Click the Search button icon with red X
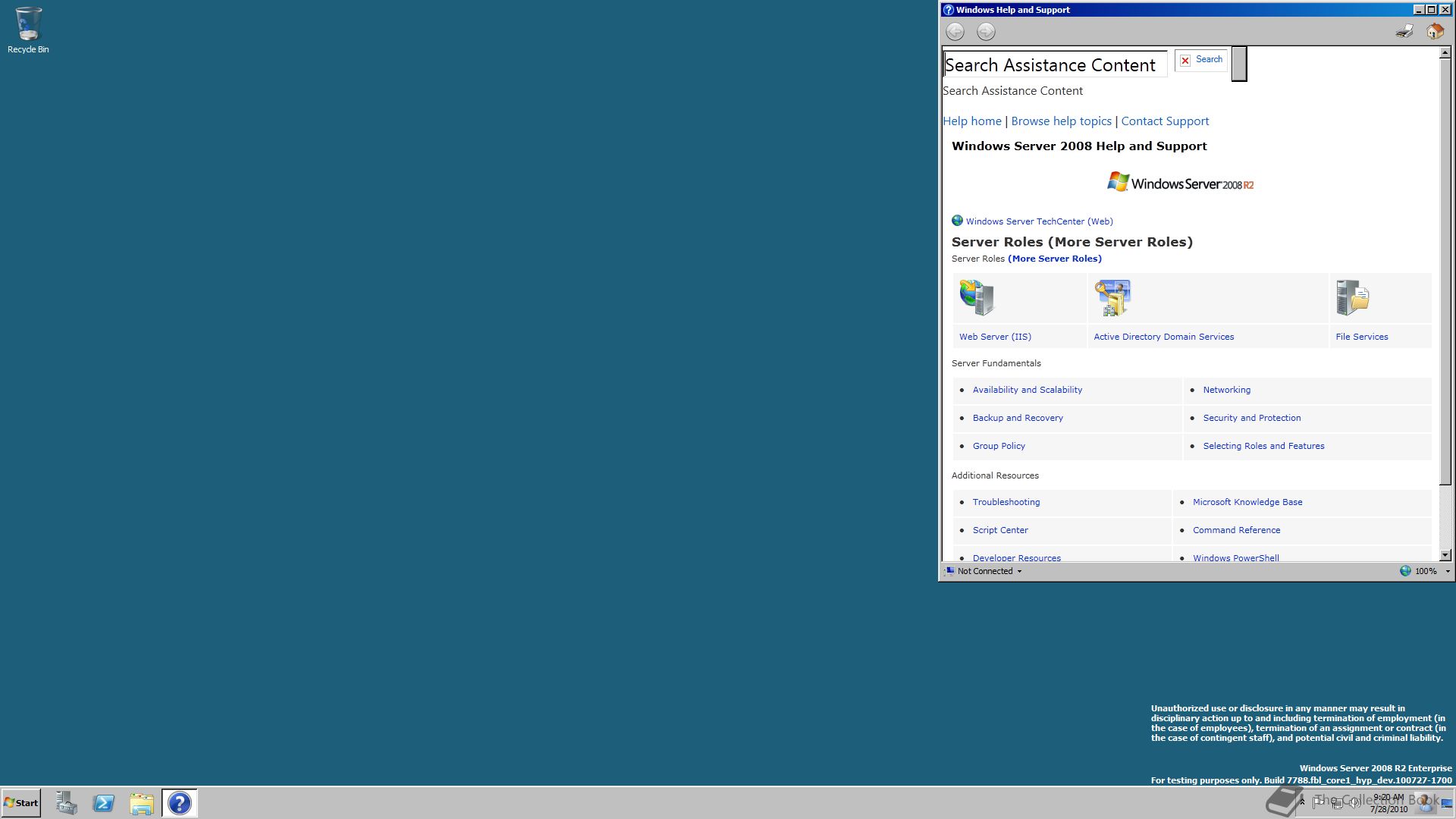 (1185, 60)
